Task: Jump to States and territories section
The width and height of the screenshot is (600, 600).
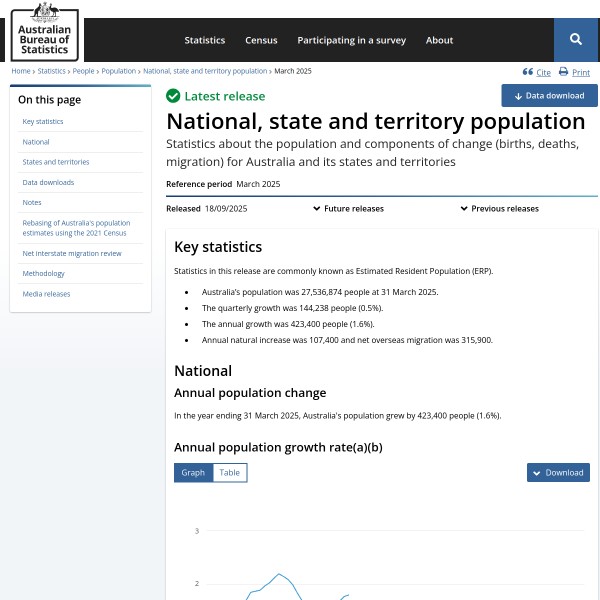Action: (x=56, y=162)
